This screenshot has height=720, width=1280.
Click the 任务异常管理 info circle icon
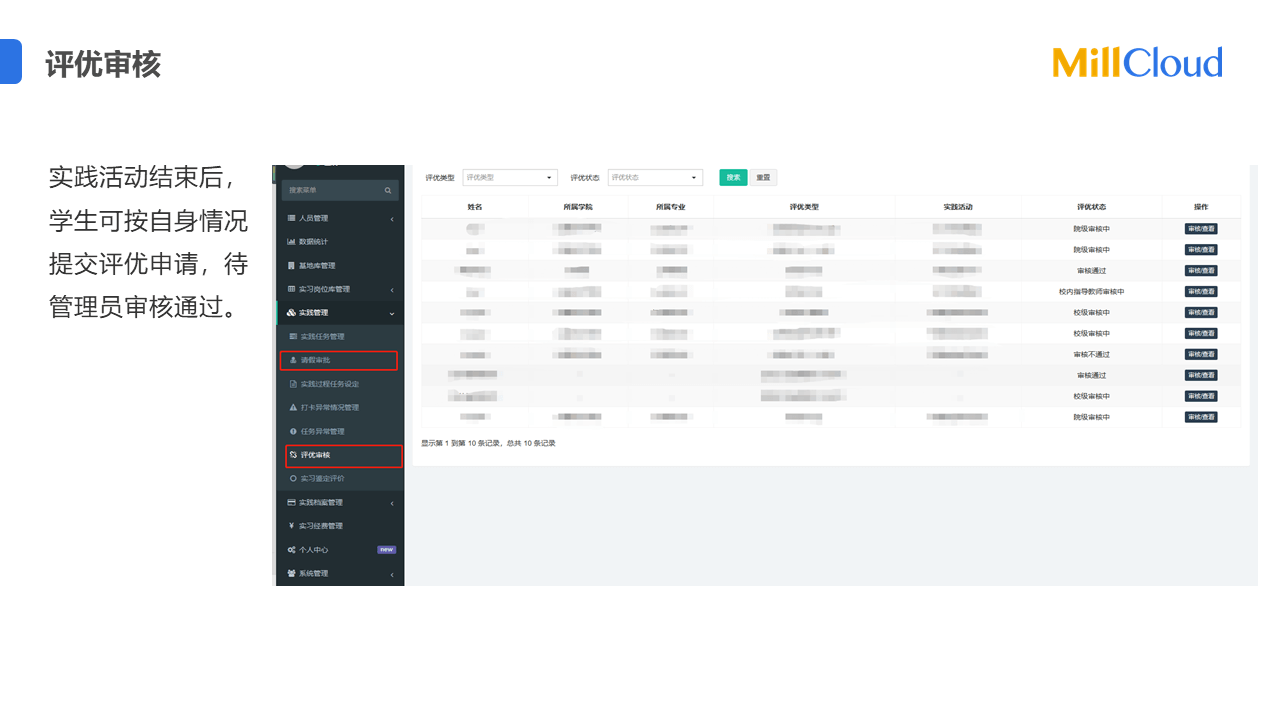coord(293,432)
